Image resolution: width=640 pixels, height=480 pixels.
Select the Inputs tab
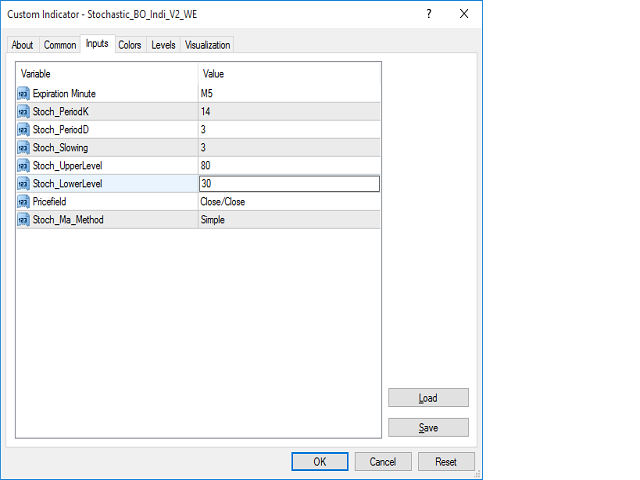pos(97,44)
